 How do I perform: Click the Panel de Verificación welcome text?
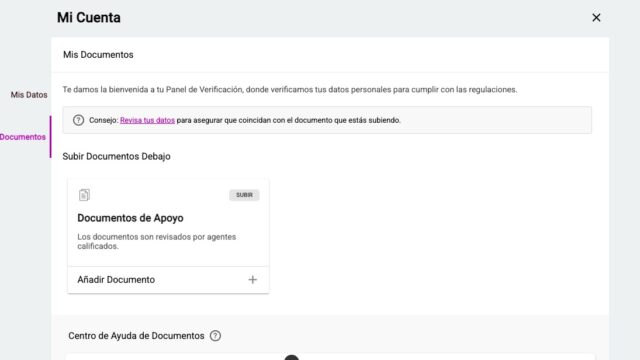click(x=290, y=90)
